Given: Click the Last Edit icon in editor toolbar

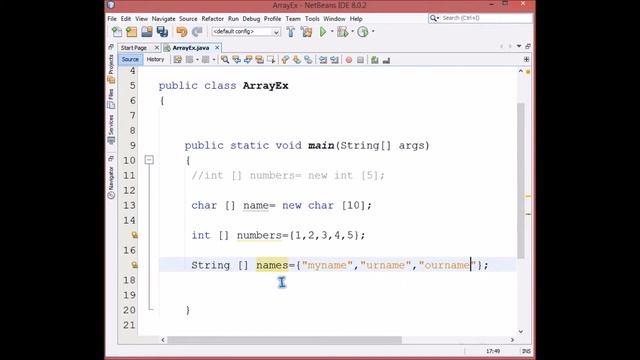Looking at the screenshot, I should point(178,60).
